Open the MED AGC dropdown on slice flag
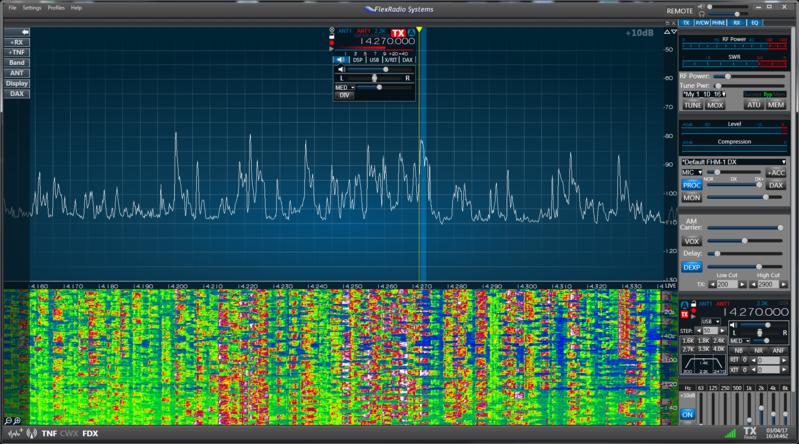 coord(344,88)
